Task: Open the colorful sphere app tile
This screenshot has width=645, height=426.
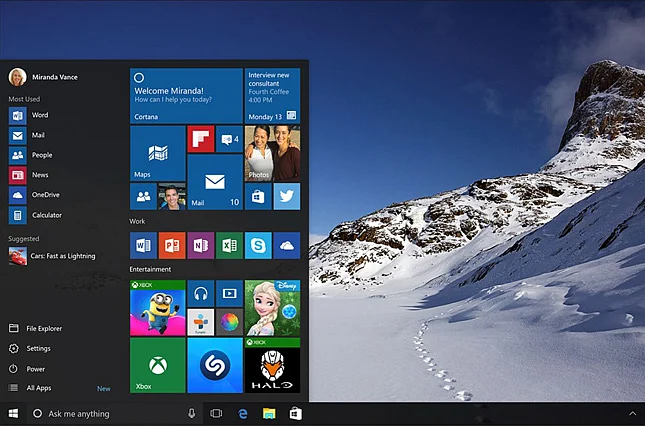Action: tap(230, 322)
